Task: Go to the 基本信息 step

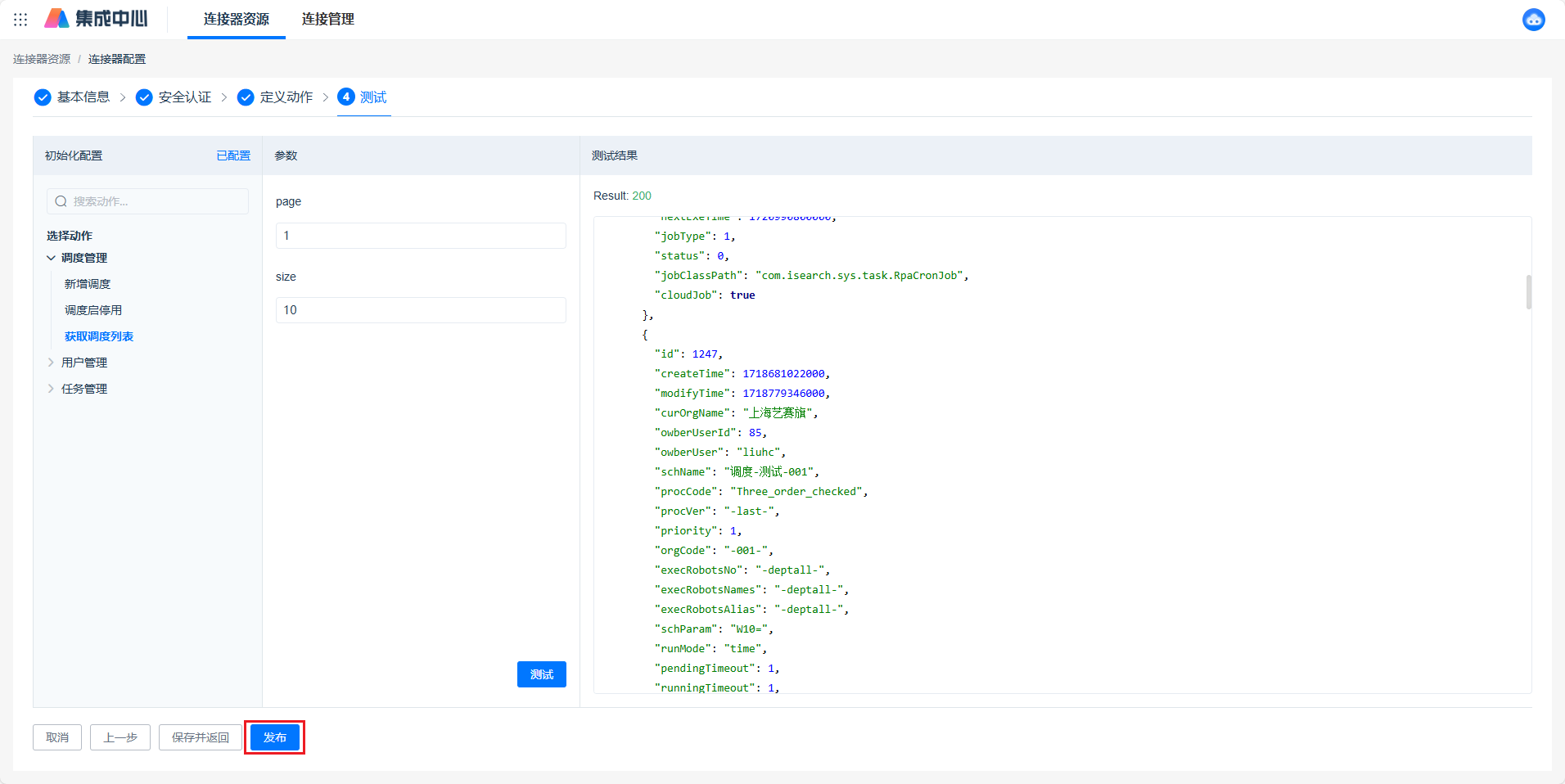Action: point(83,97)
